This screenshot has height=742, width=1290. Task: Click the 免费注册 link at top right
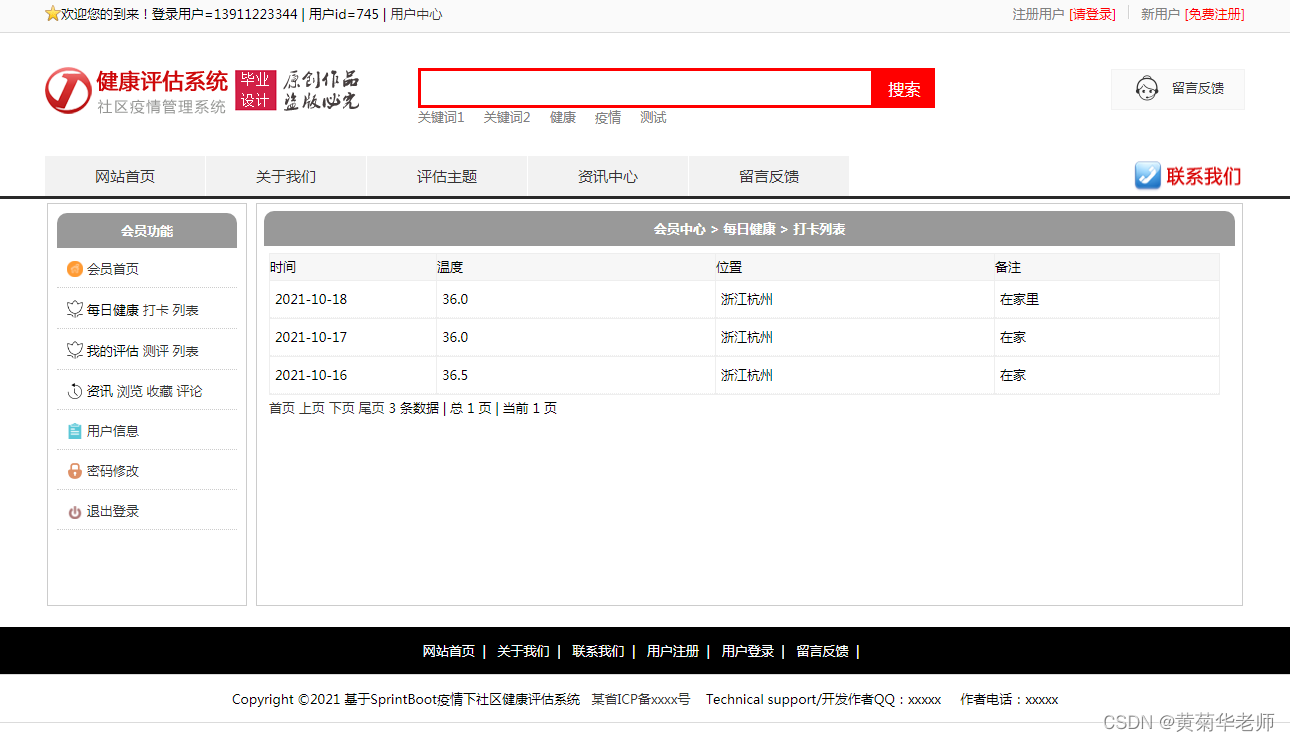1215,14
